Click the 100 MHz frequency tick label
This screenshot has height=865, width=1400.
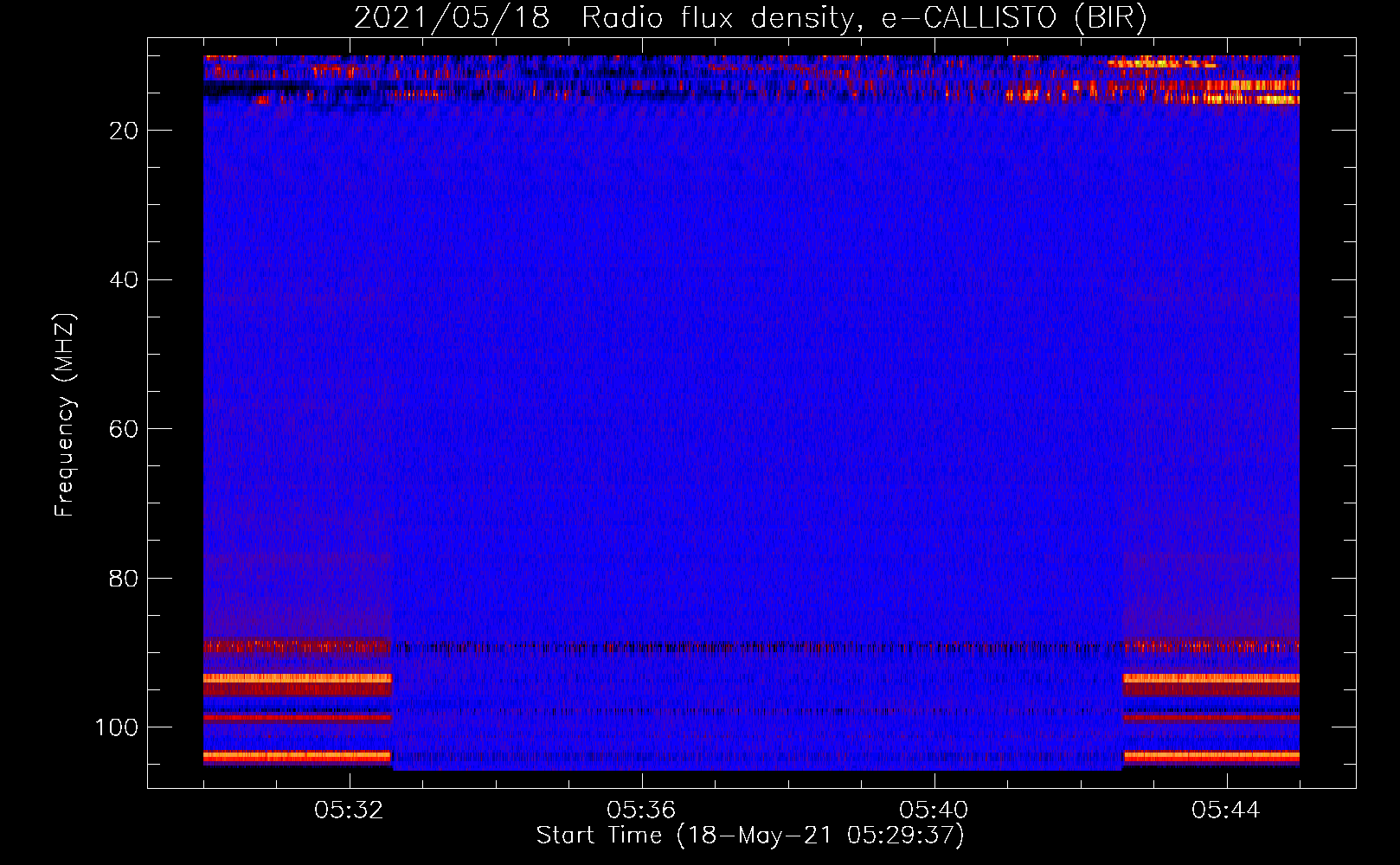click(117, 727)
